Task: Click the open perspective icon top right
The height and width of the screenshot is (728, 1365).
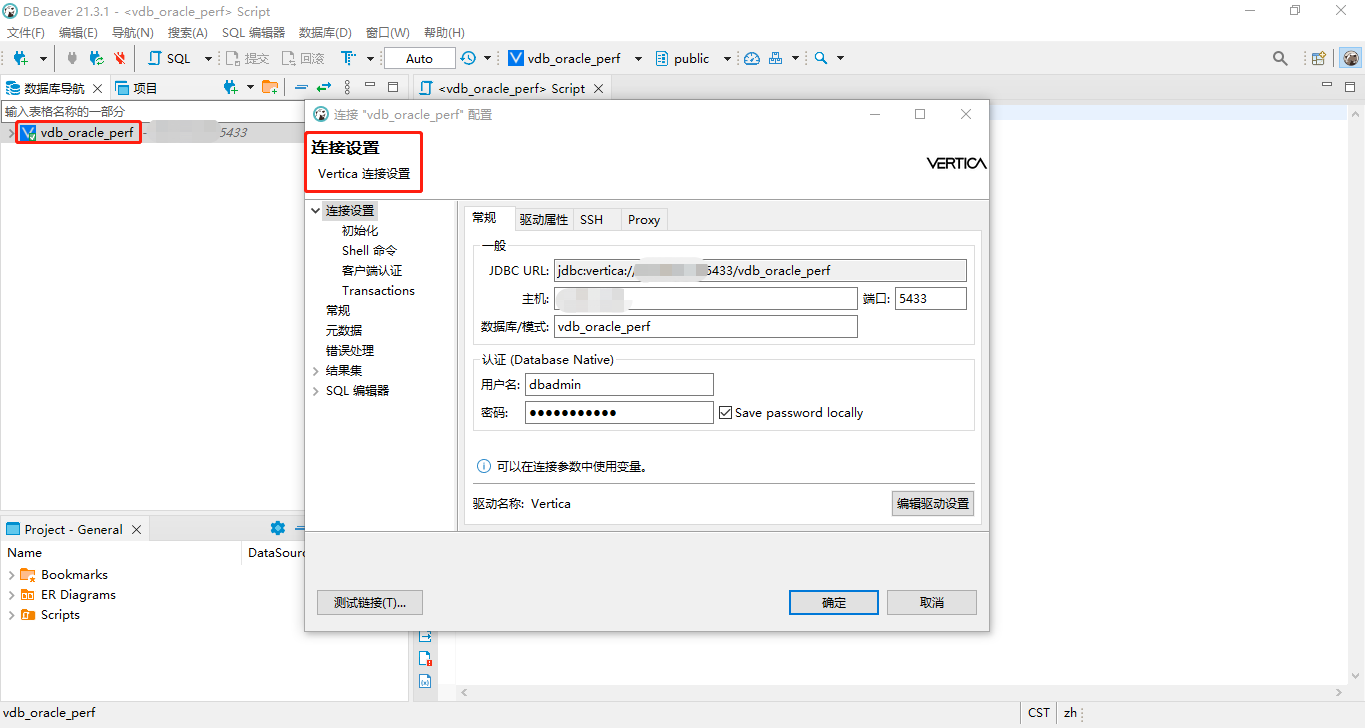Action: coord(1319,58)
